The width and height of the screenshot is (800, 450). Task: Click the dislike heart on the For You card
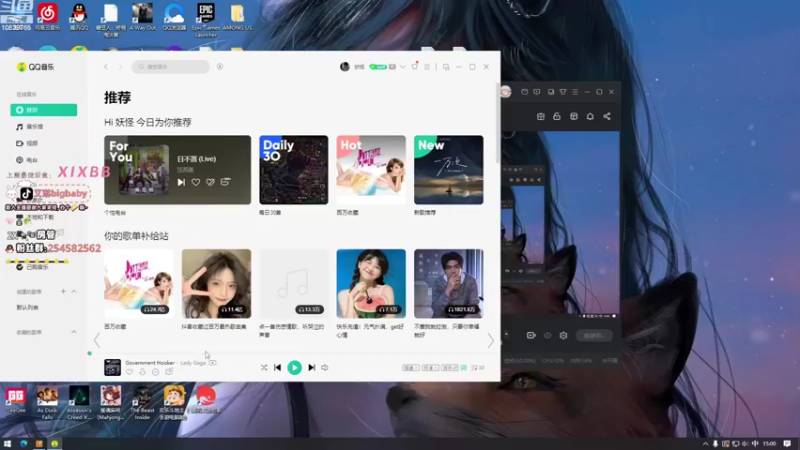click(x=210, y=182)
